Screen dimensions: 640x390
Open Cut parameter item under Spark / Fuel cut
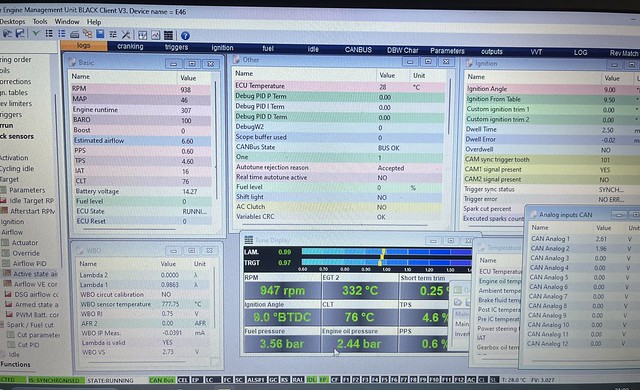coord(38,335)
